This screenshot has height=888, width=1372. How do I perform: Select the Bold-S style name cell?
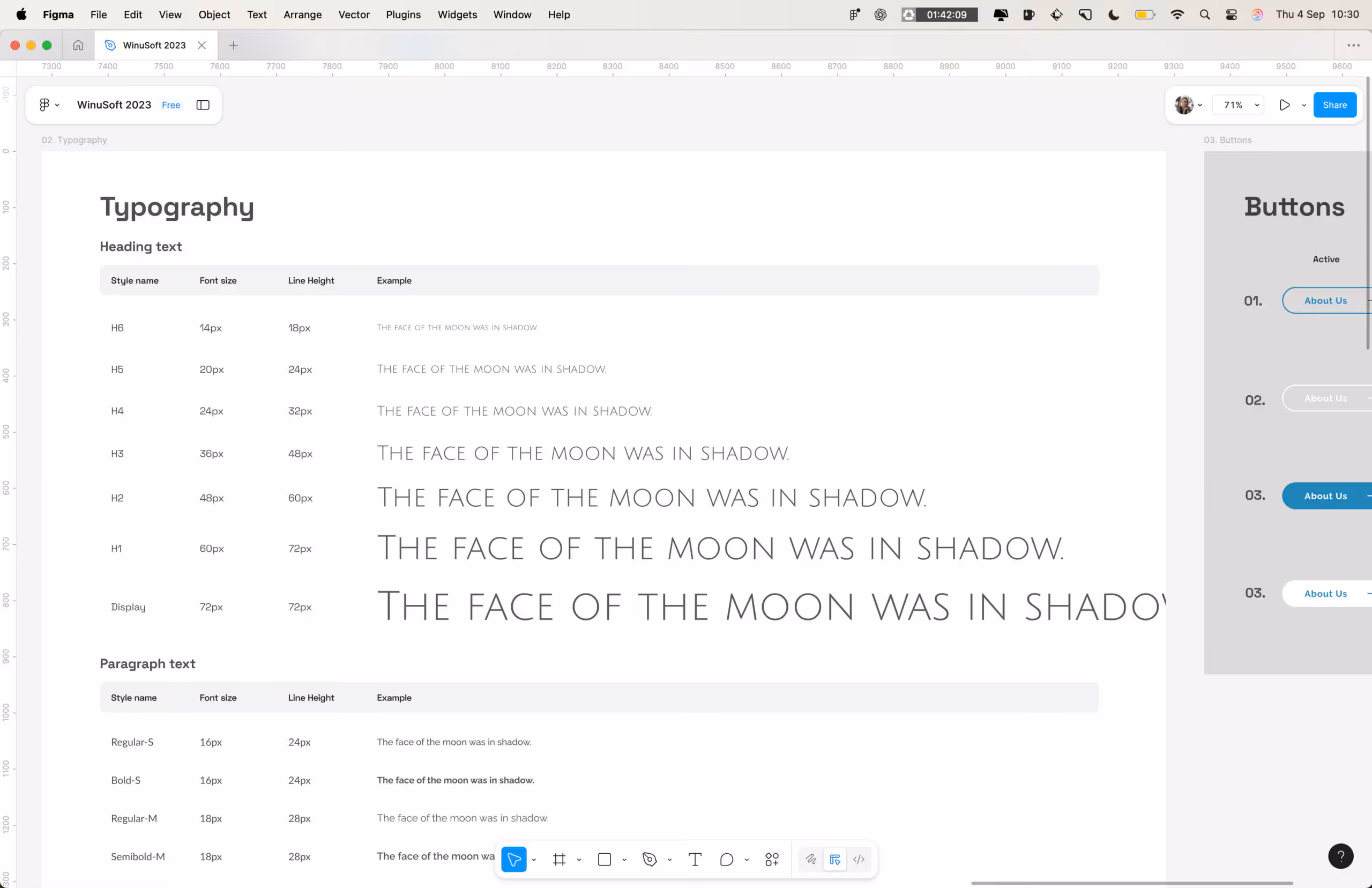point(125,780)
